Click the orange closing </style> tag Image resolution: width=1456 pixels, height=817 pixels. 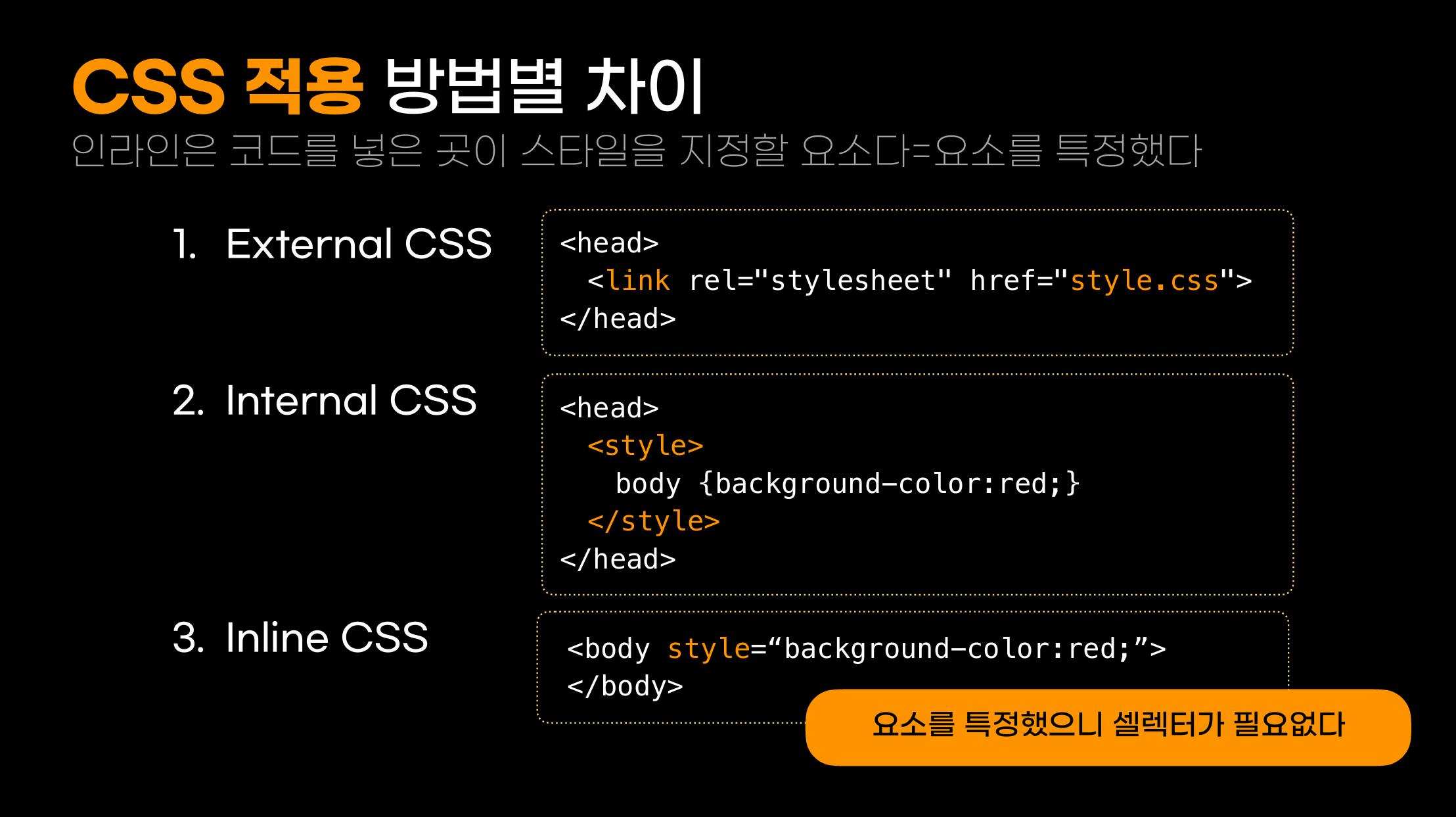click(653, 521)
